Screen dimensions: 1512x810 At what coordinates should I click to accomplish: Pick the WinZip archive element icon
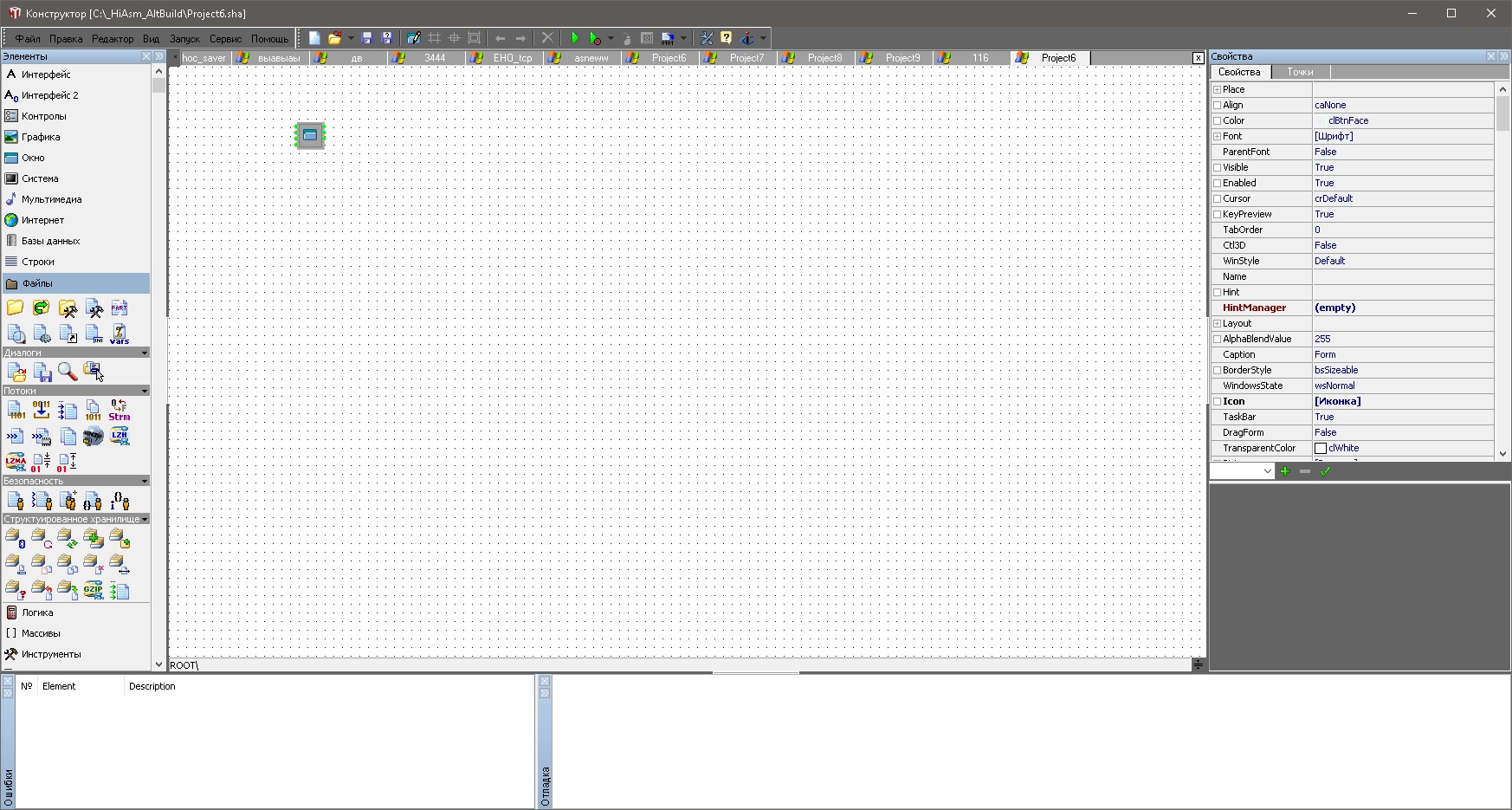[x=94, y=437]
